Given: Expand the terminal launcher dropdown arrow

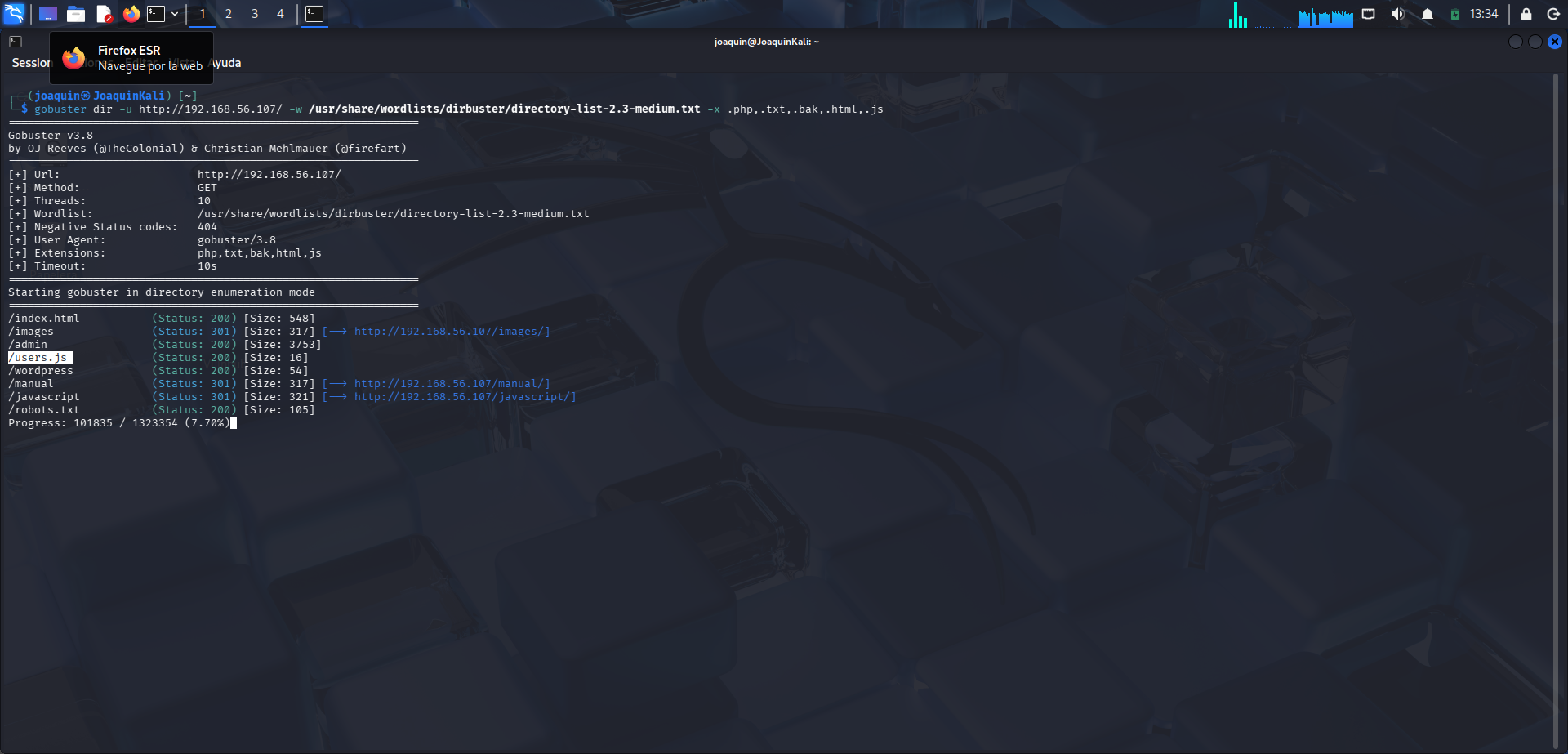Looking at the screenshot, I should pos(174,14).
